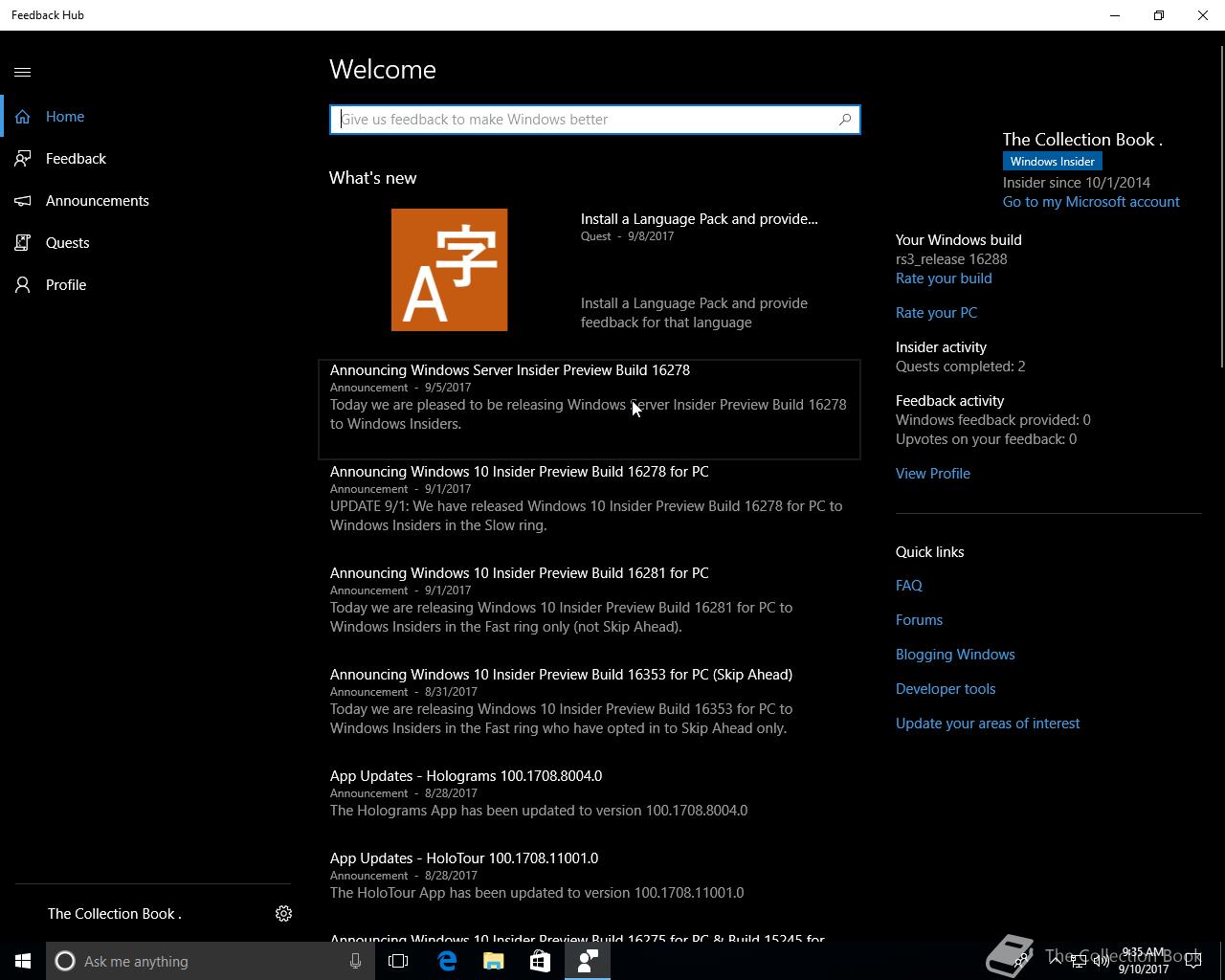Click the Quests icon in sidebar
Image resolution: width=1225 pixels, height=980 pixels.
[x=23, y=243]
